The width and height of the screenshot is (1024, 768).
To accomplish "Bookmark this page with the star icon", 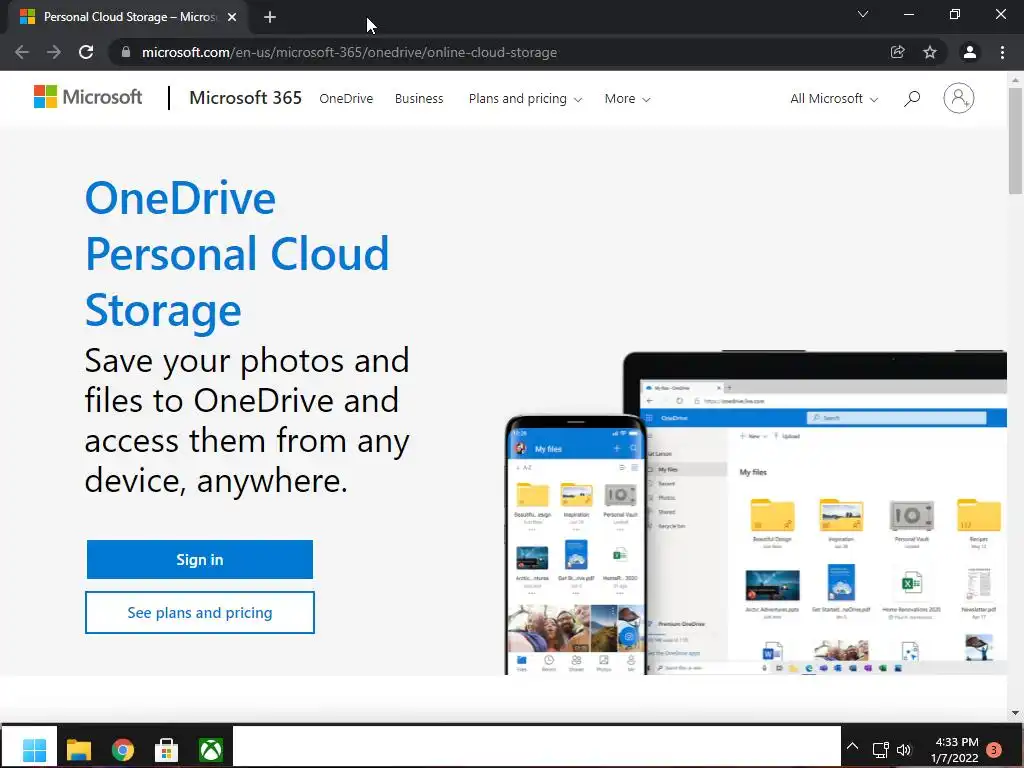I will 930,52.
